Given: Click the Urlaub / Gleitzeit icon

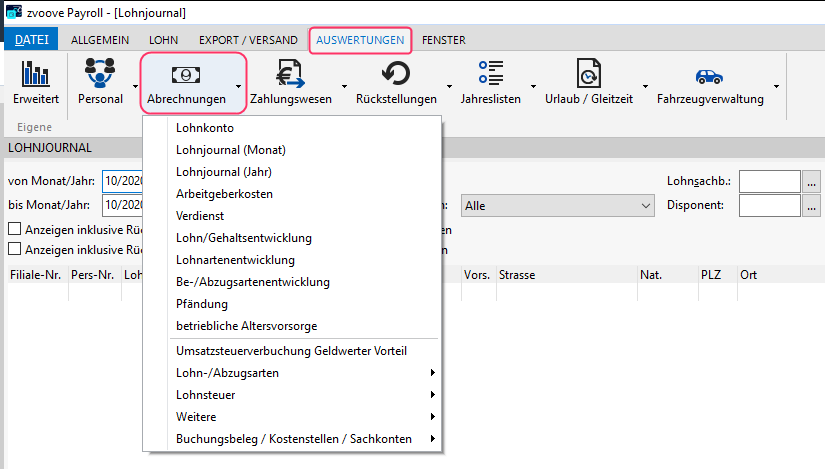Looking at the screenshot, I should tap(588, 75).
